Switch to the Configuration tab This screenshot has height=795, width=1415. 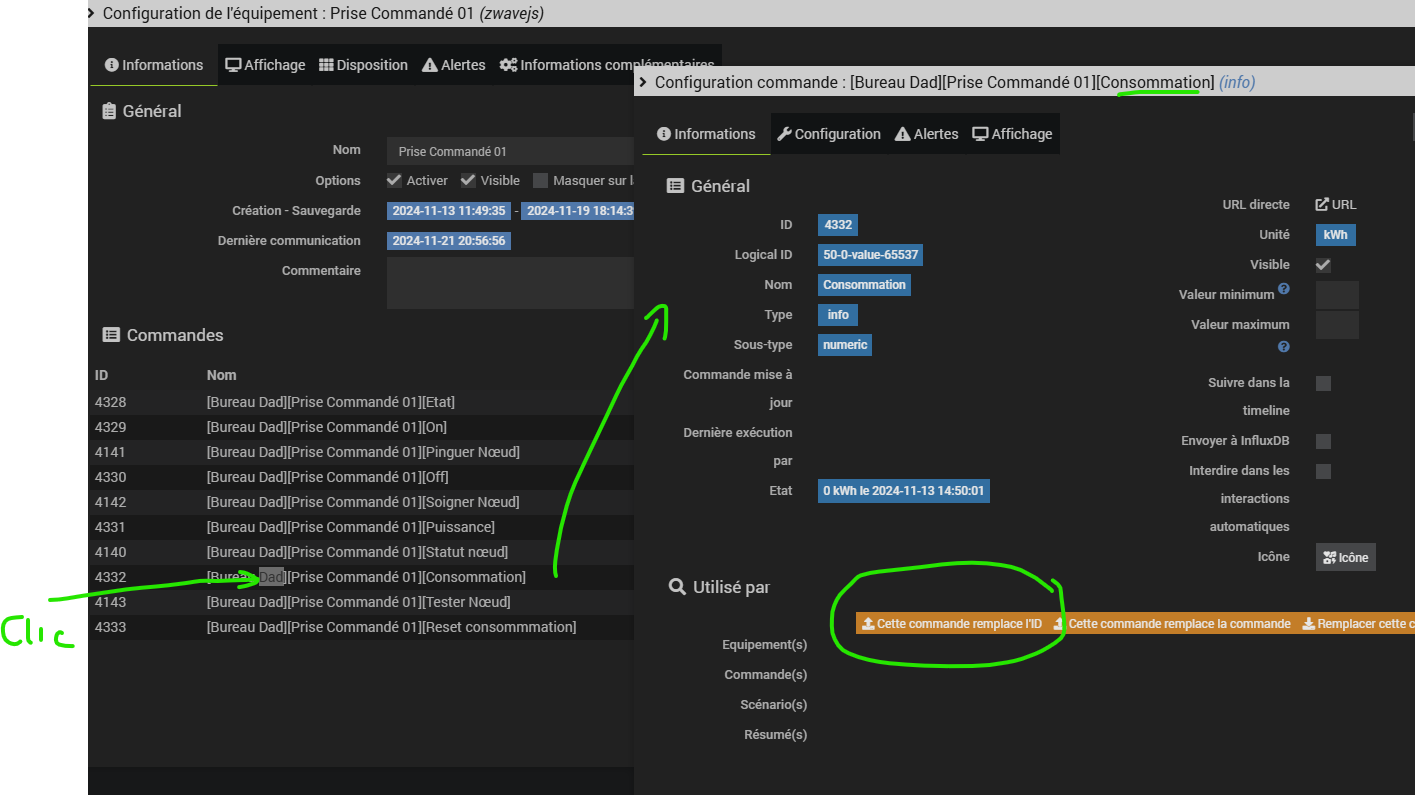click(828, 134)
